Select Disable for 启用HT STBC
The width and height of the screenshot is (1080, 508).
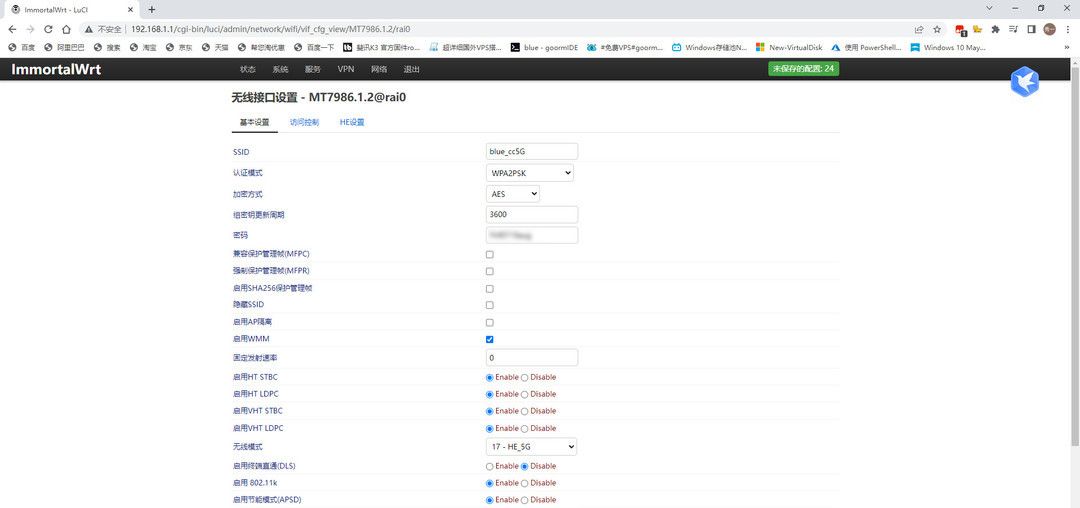pos(525,377)
